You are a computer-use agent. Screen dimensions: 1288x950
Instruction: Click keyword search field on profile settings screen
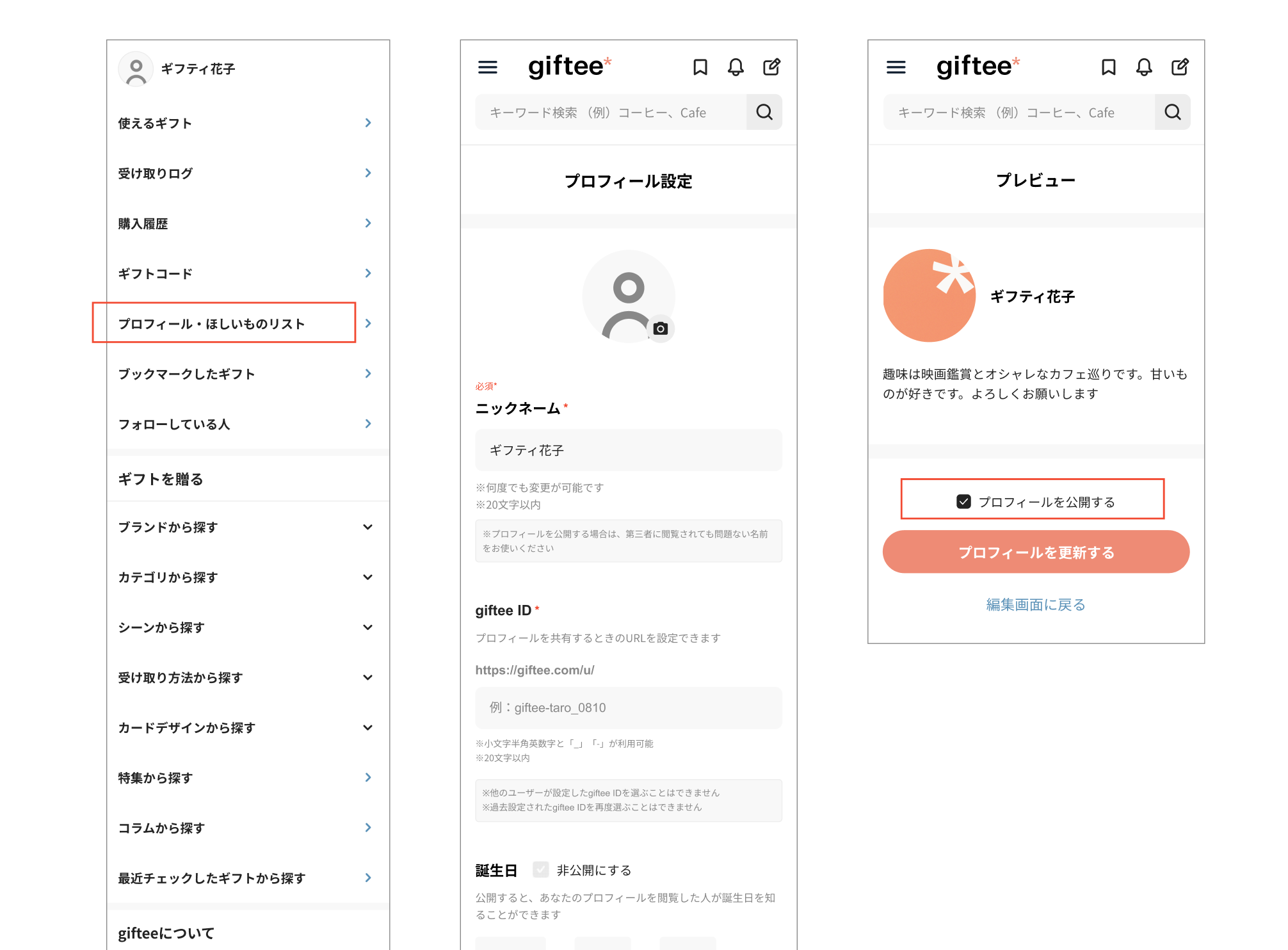coord(611,112)
